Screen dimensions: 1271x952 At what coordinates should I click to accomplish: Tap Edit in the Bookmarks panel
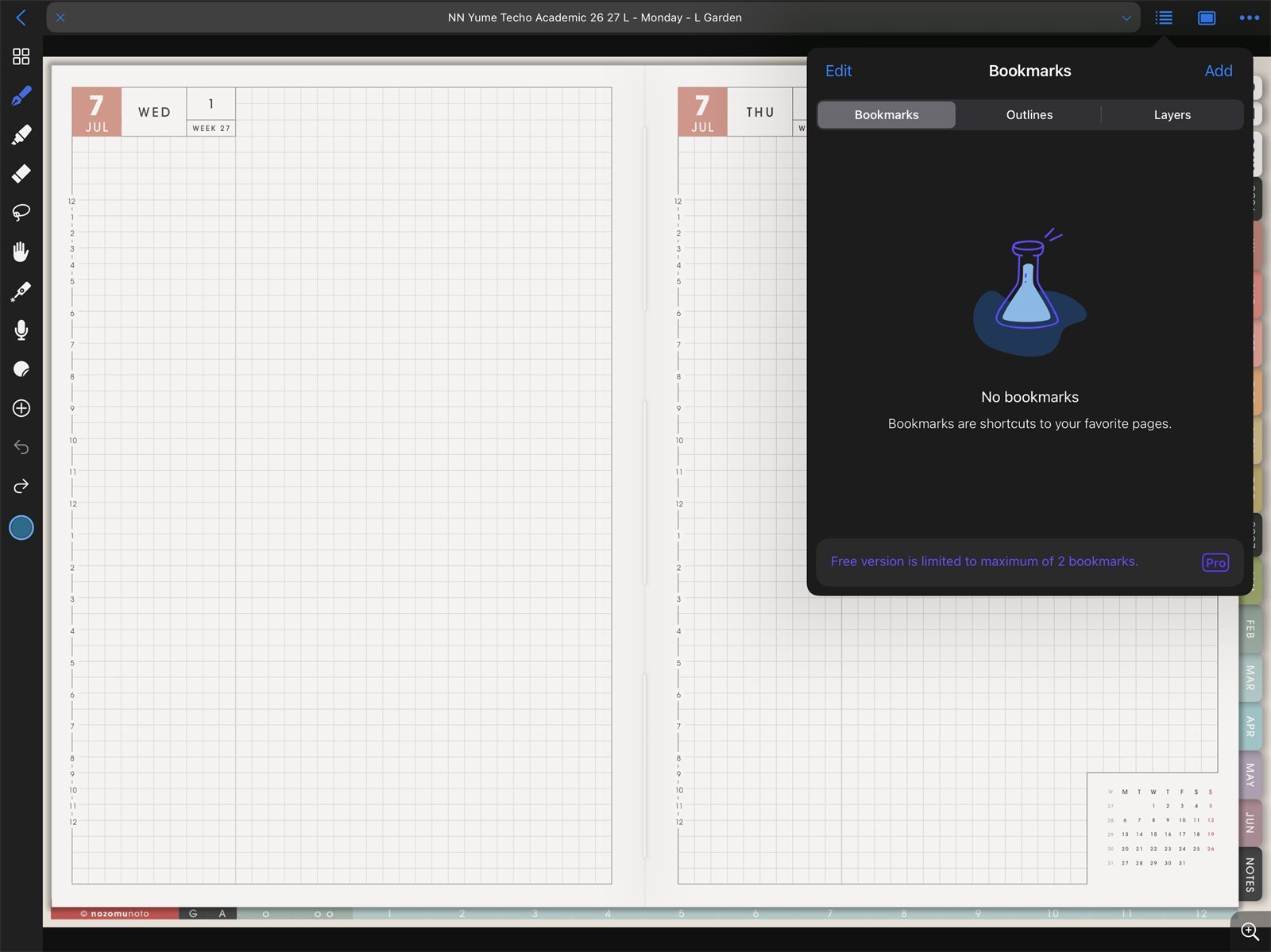838,71
